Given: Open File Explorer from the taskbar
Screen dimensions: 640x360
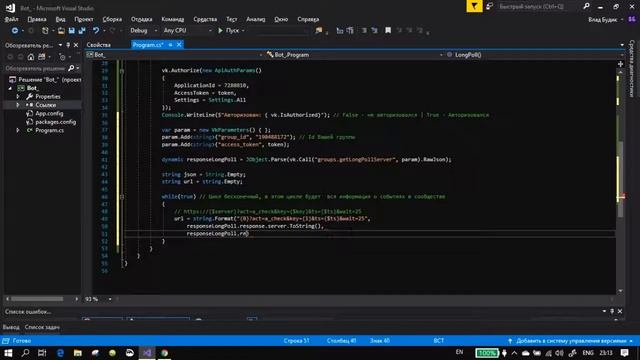Looking at the screenshot, I should 78,353.
